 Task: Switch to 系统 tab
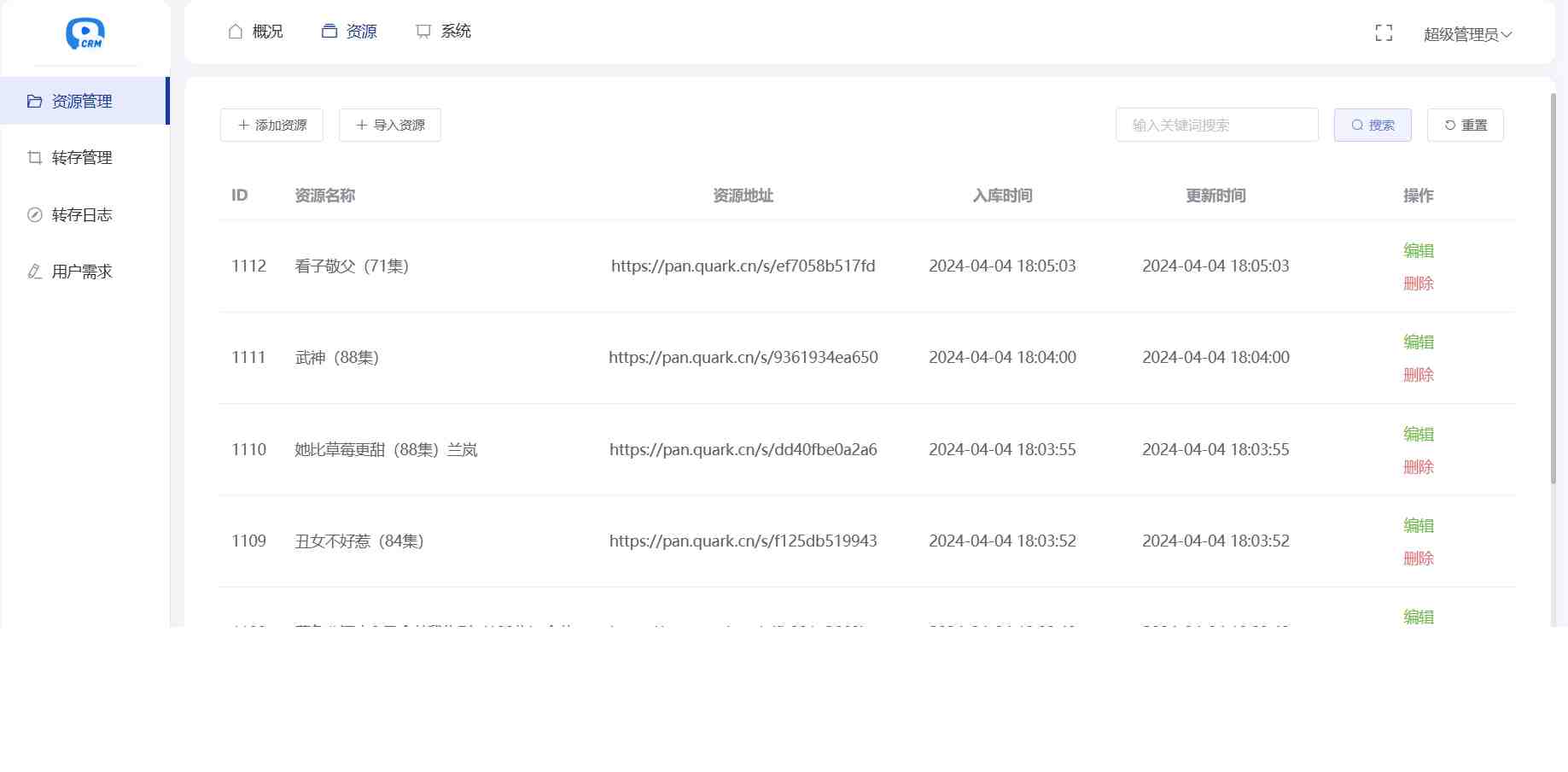[x=443, y=32]
